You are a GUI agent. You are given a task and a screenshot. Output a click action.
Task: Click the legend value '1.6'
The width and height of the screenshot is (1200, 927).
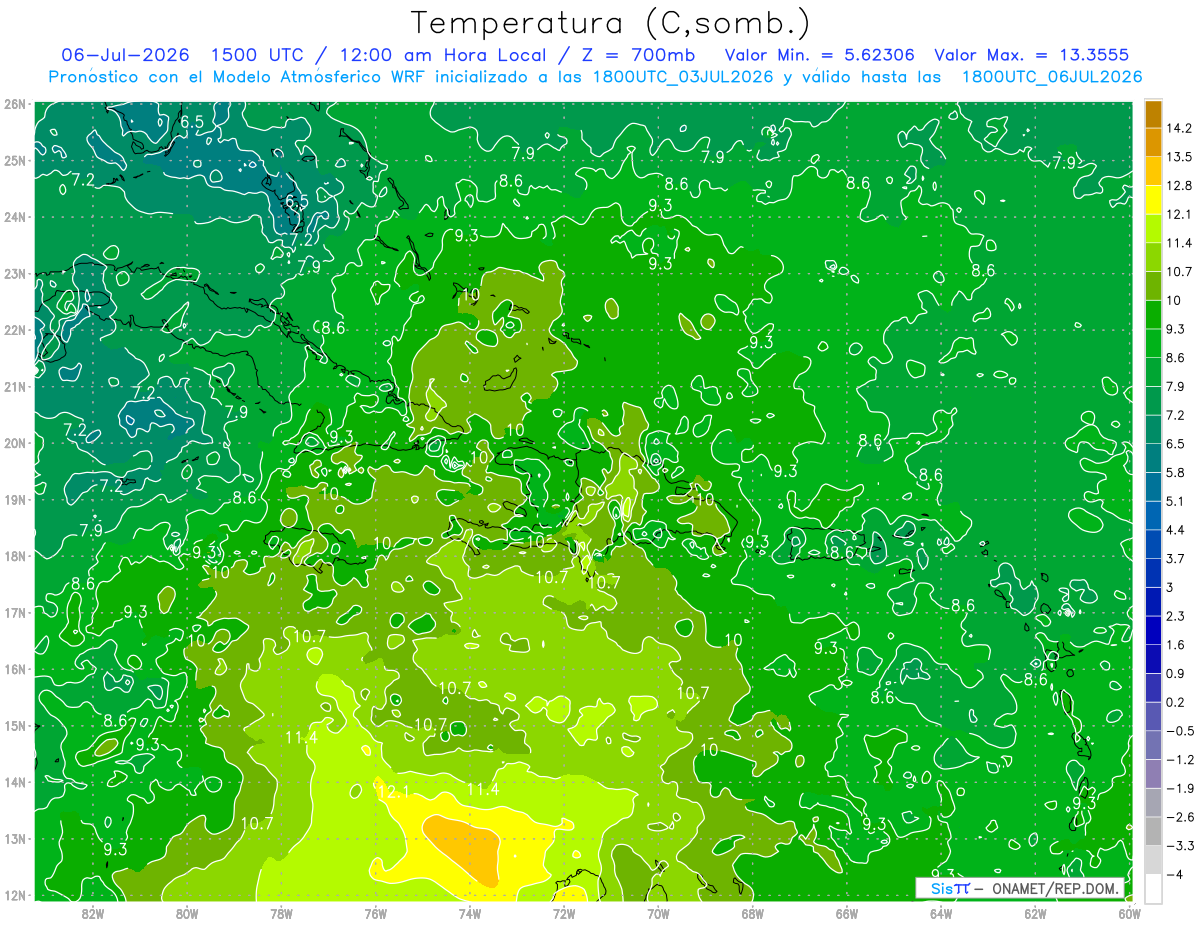pyautogui.click(x=1176, y=645)
